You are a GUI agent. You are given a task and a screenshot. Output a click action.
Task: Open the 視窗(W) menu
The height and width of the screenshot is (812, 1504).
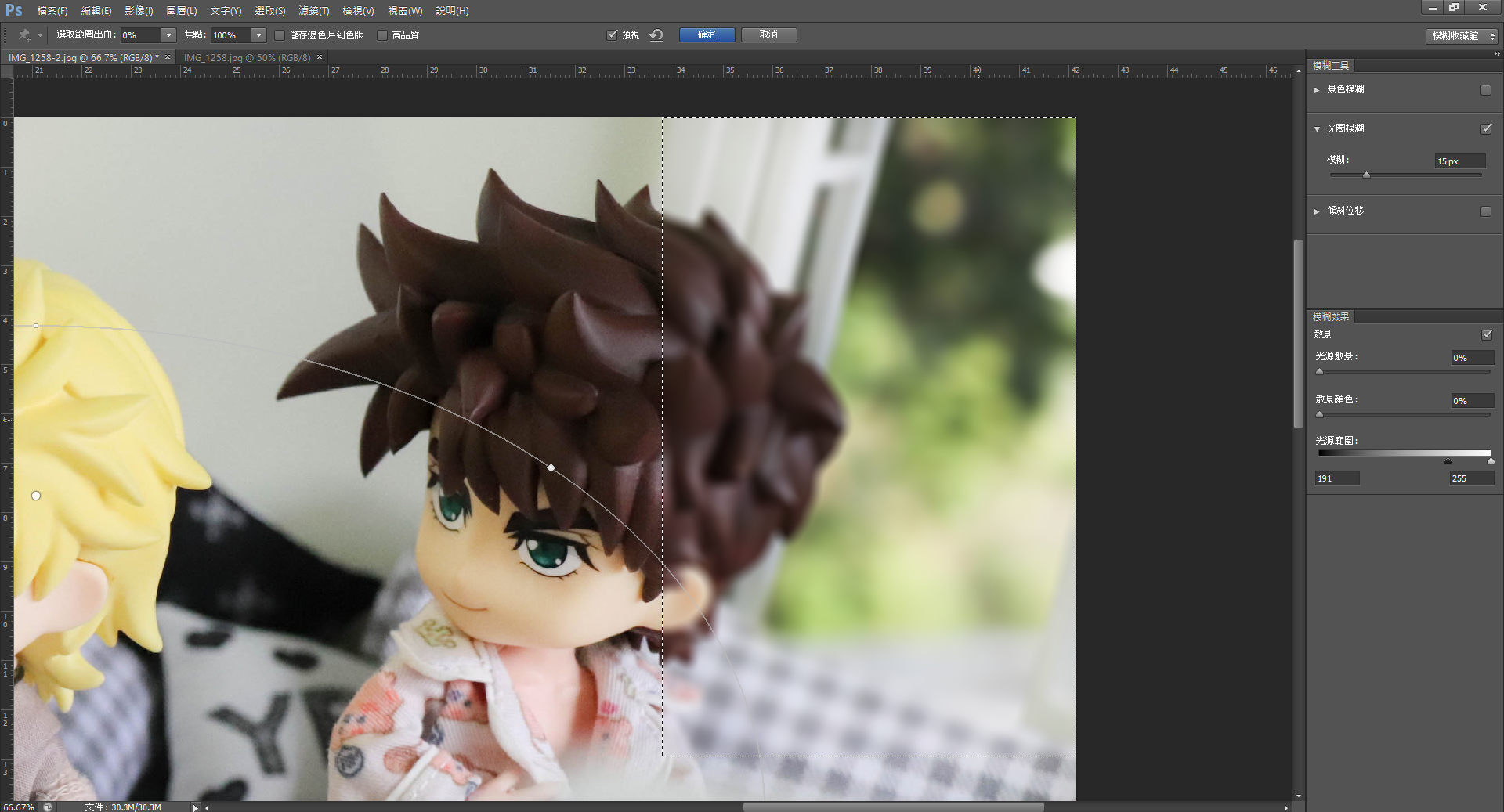coord(405,11)
